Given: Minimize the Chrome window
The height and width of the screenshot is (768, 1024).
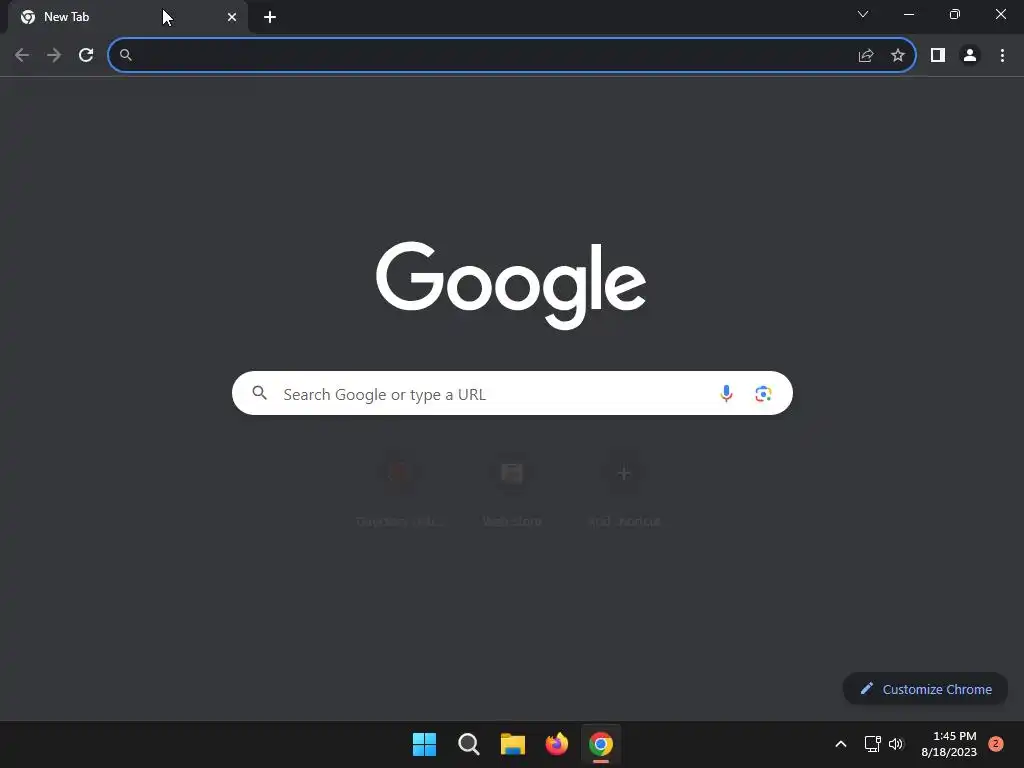Looking at the screenshot, I should click(x=909, y=14).
